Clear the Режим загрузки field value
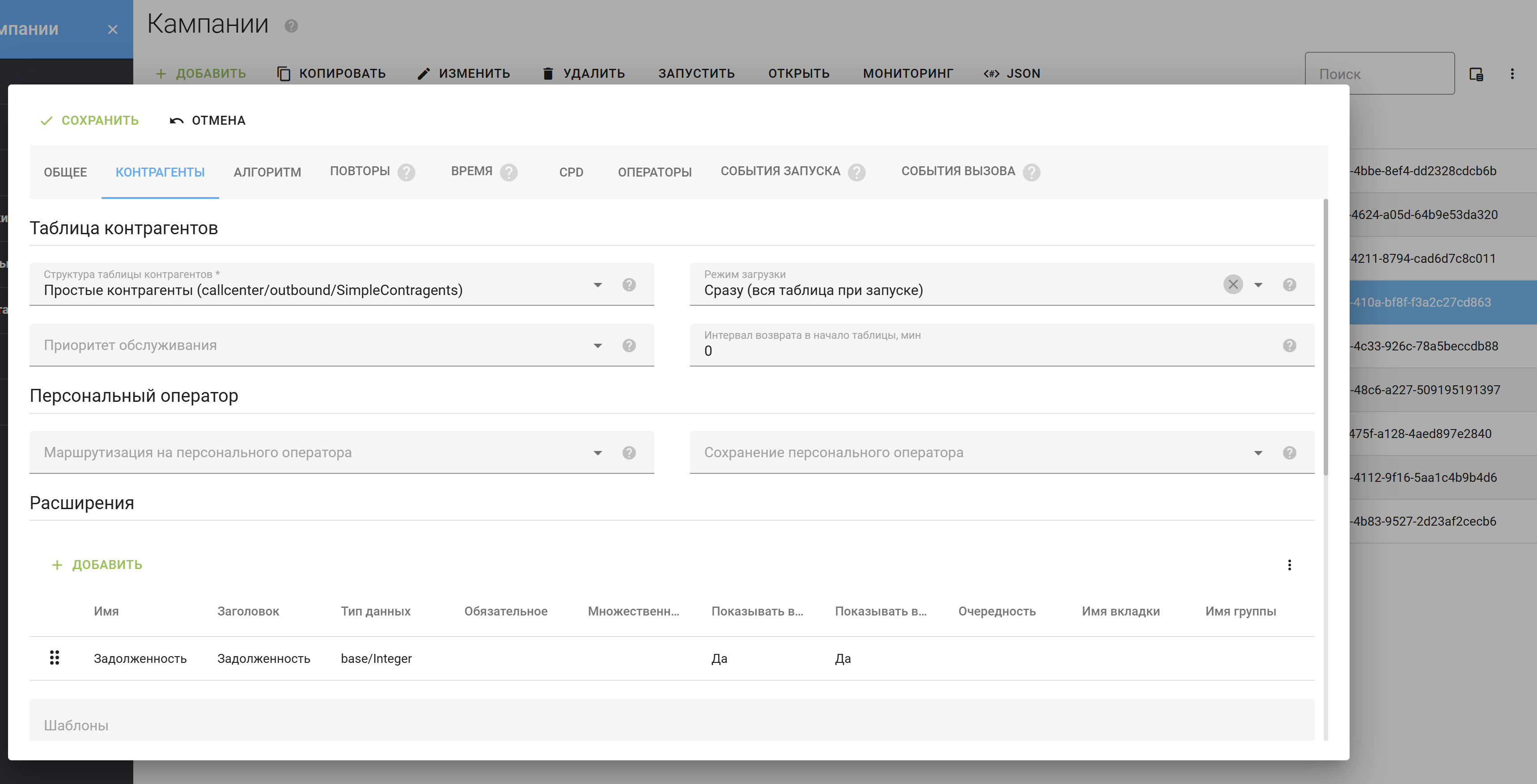Screen dimensions: 1537x784 pyautogui.click(x=1233, y=284)
